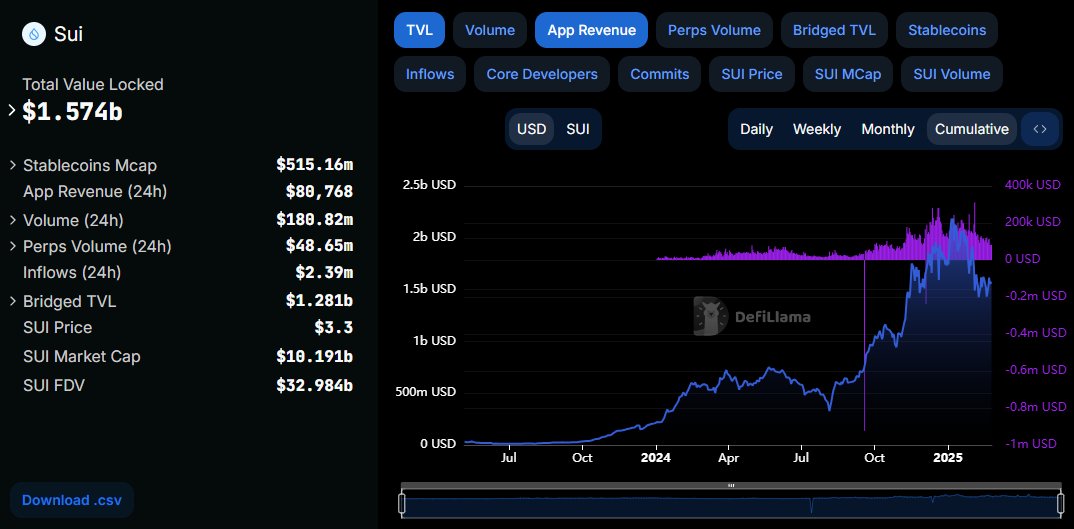
Task: Click the $48.65m perps volume value
Action: pos(319,245)
